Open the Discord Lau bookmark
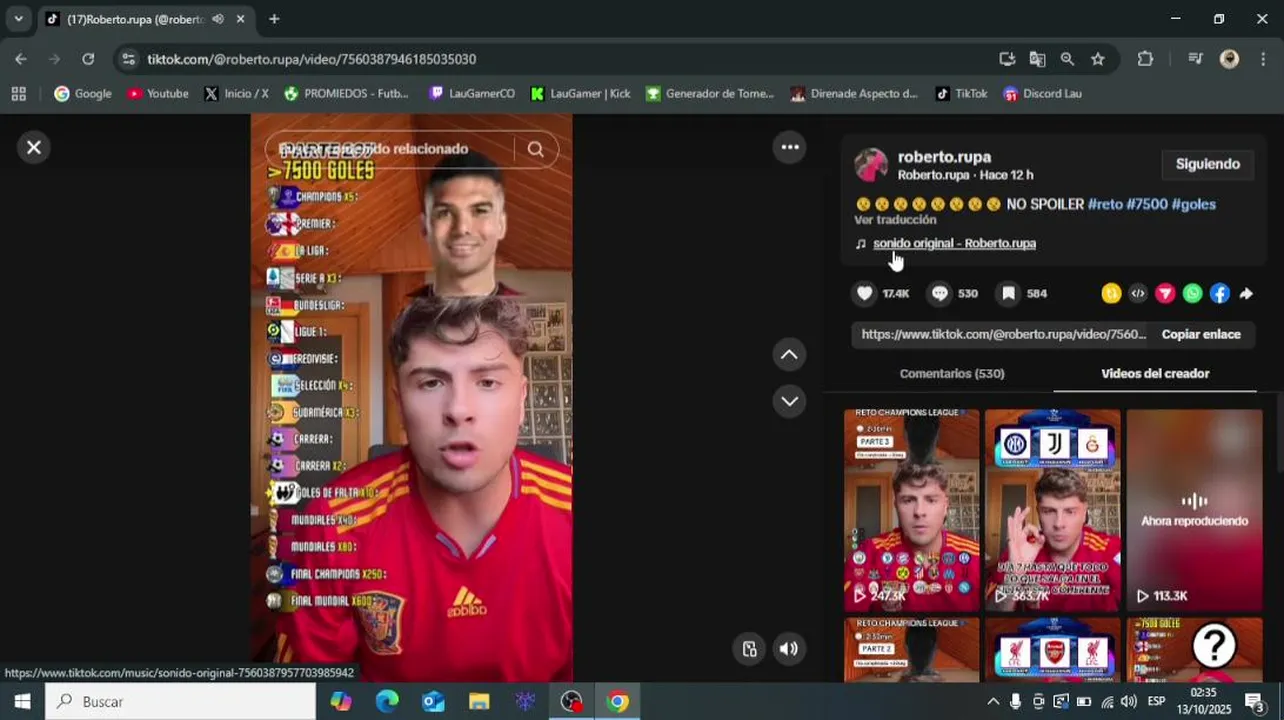The width and height of the screenshot is (1284, 720). 1042,94
